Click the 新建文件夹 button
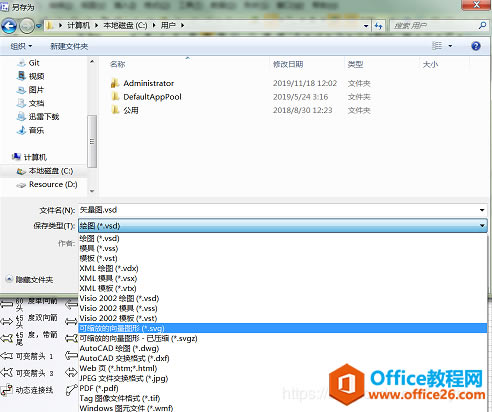Viewport: 492px width, 412px height. 69,46
